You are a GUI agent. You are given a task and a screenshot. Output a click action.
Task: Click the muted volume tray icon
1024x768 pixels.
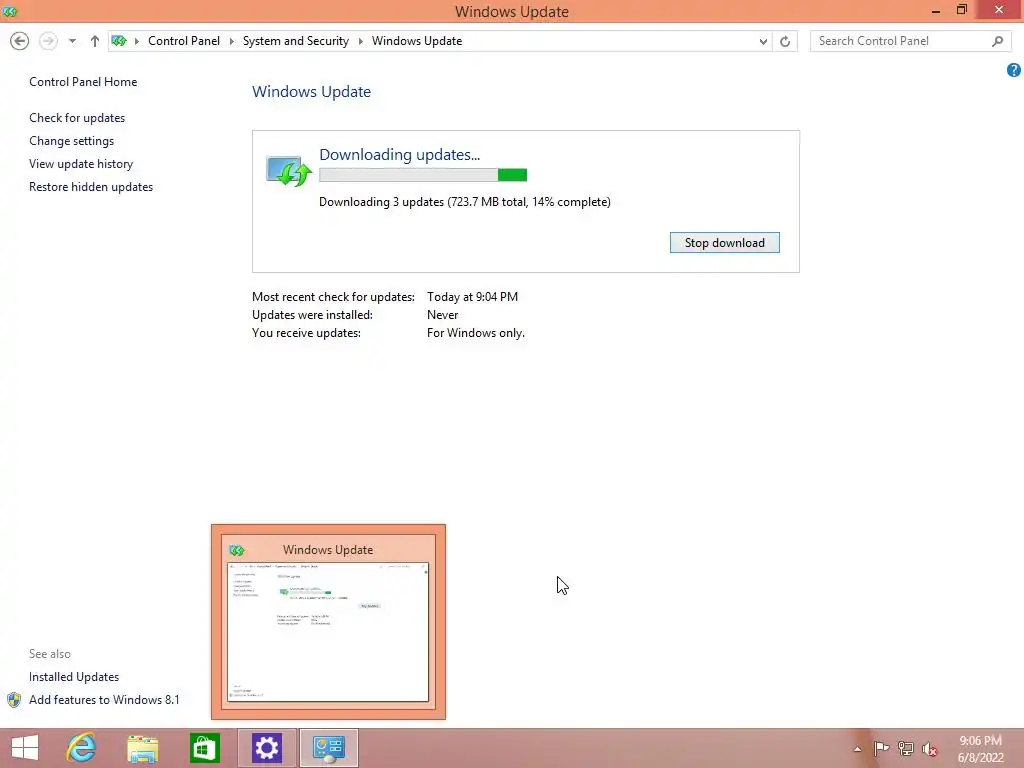coord(930,749)
